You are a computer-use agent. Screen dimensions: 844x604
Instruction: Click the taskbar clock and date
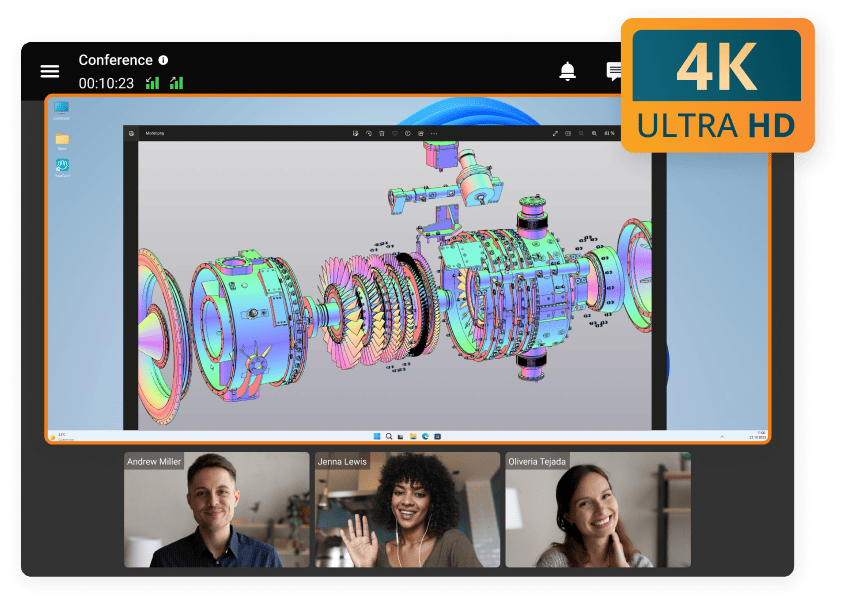(758, 436)
